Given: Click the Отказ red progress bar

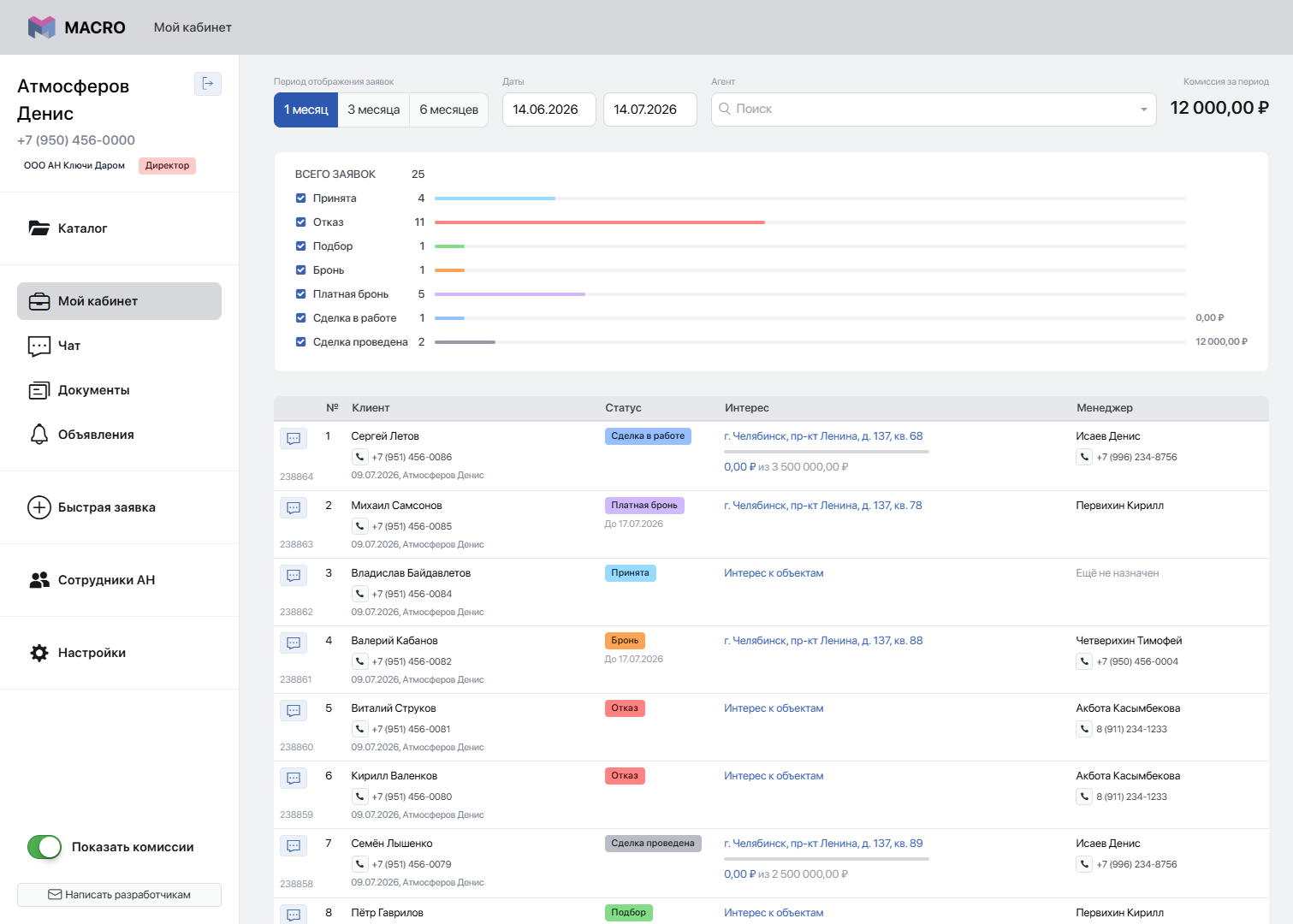Looking at the screenshot, I should point(600,222).
